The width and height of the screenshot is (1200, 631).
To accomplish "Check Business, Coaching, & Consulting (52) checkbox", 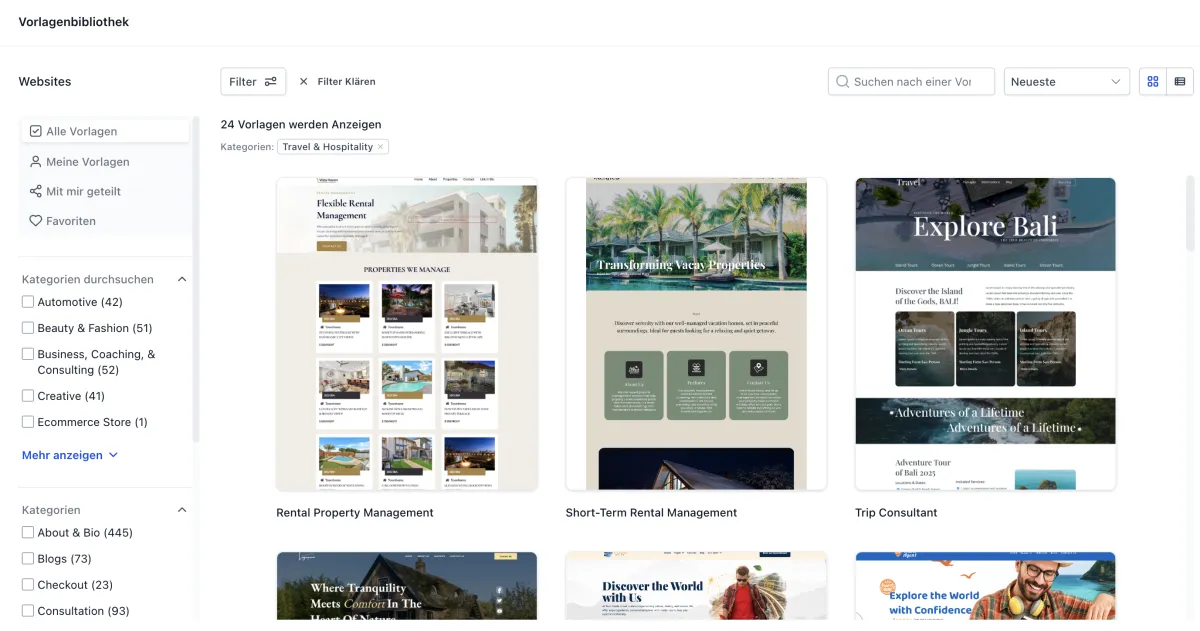I will point(28,354).
